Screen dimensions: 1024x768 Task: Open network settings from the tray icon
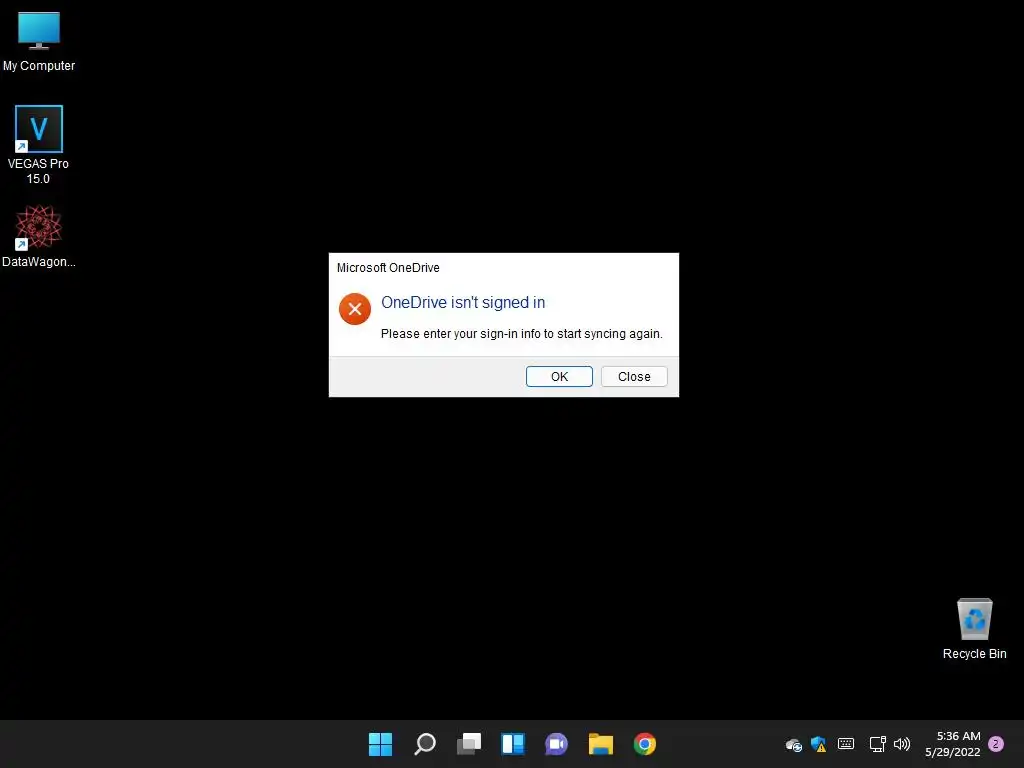click(x=877, y=744)
